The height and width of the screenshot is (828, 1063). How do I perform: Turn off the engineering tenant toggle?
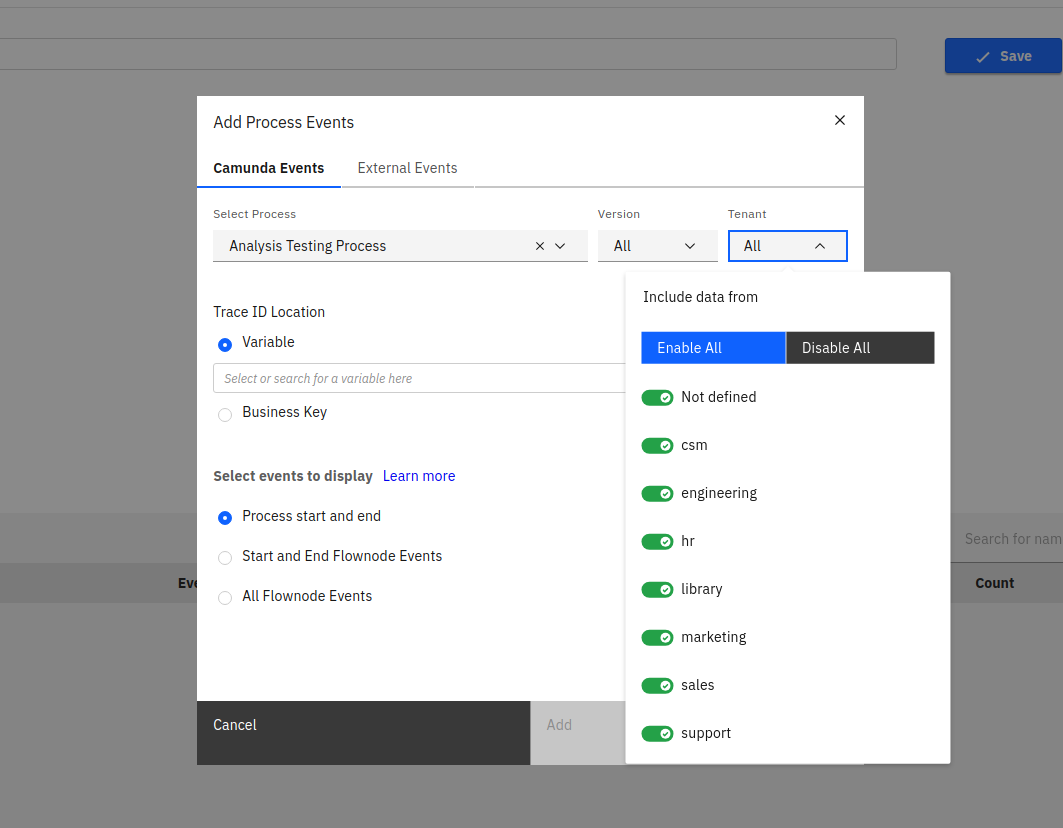657,494
